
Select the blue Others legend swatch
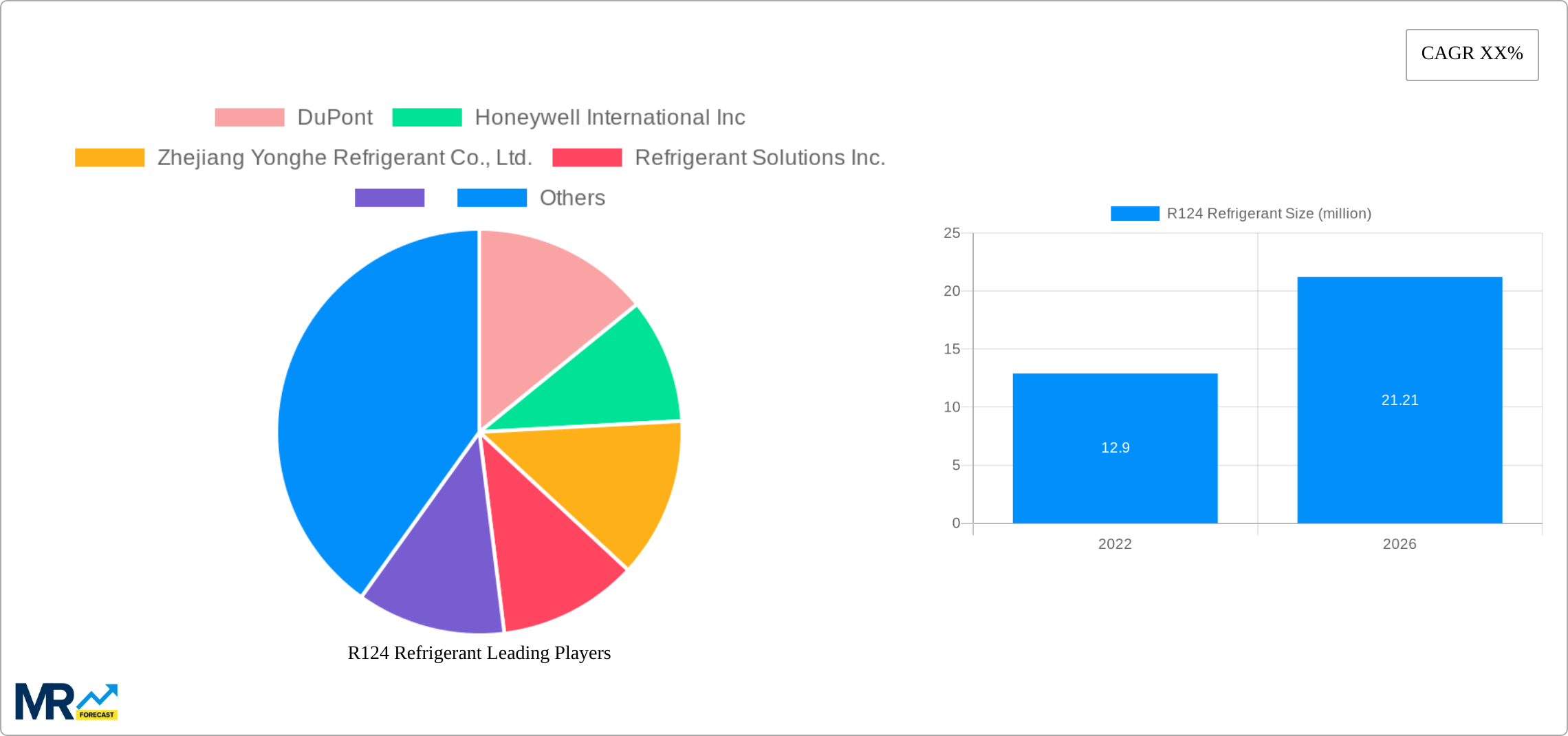pos(491,198)
